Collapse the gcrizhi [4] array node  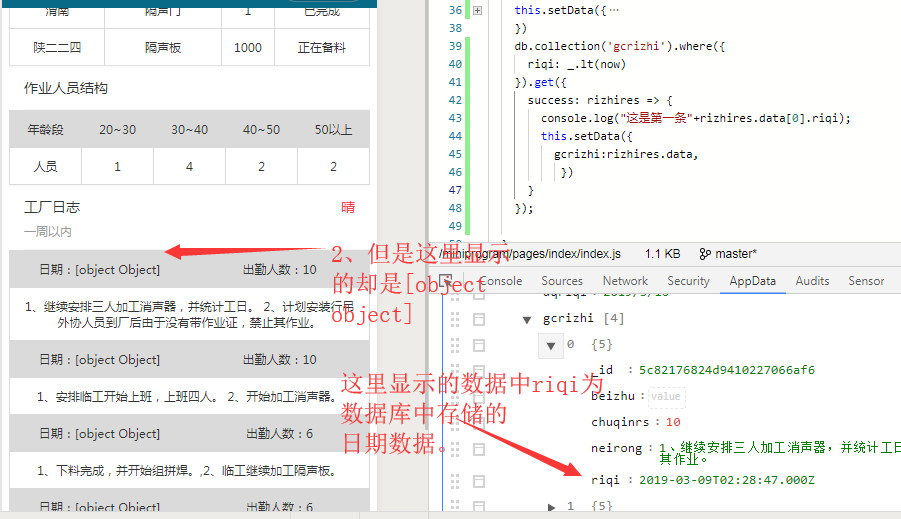coord(526,320)
